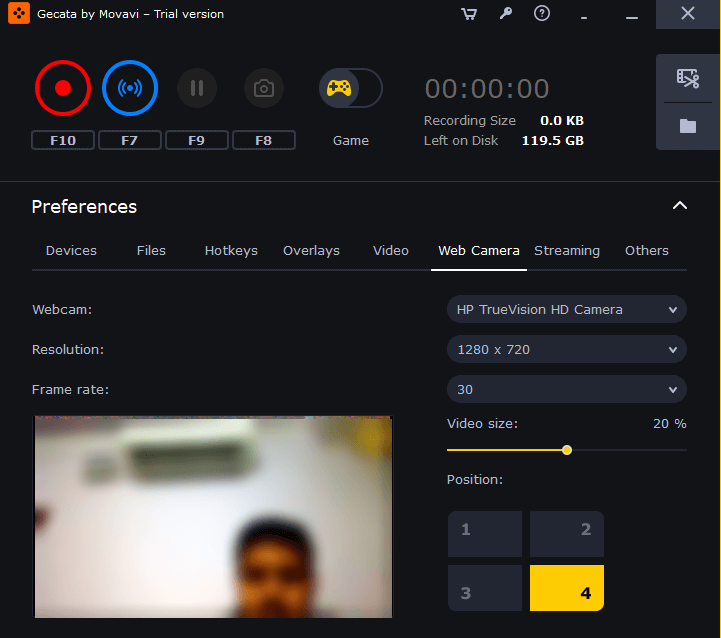The height and width of the screenshot is (638, 721).
Task: Change the F7 streaming hotkey
Action: (x=130, y=140)
